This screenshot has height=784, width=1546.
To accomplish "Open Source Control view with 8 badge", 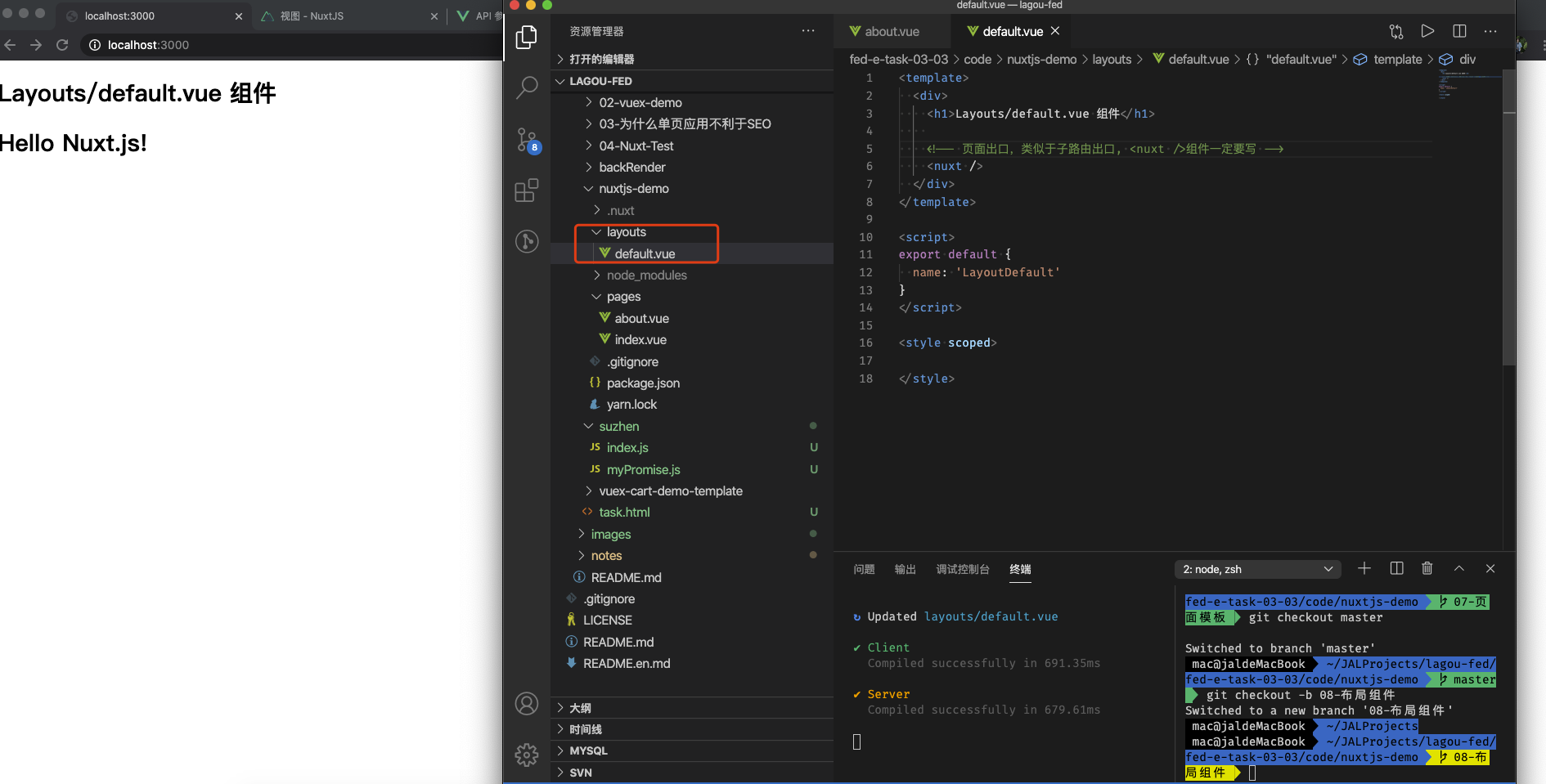I will 527,140.
